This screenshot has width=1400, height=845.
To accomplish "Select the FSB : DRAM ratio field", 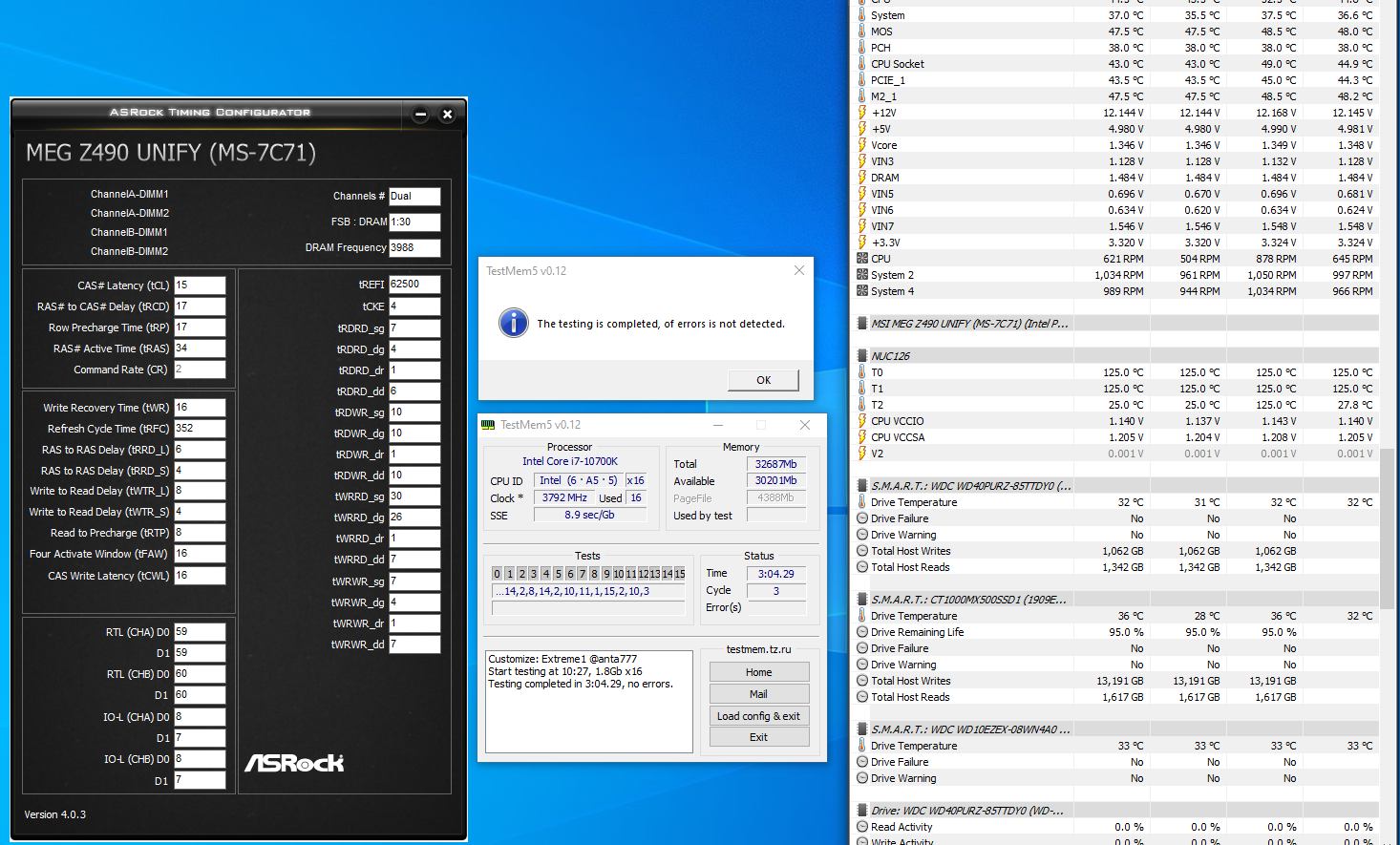I will (x=414, y=222).
